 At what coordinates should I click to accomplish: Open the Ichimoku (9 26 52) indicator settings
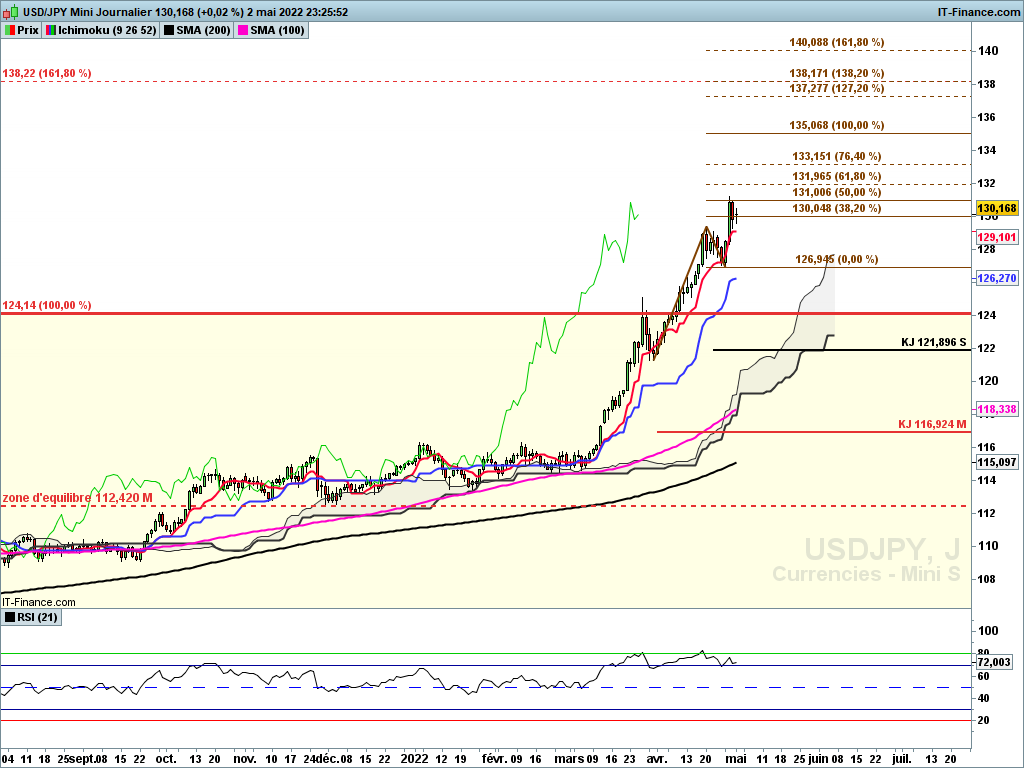tap(105, 31)
